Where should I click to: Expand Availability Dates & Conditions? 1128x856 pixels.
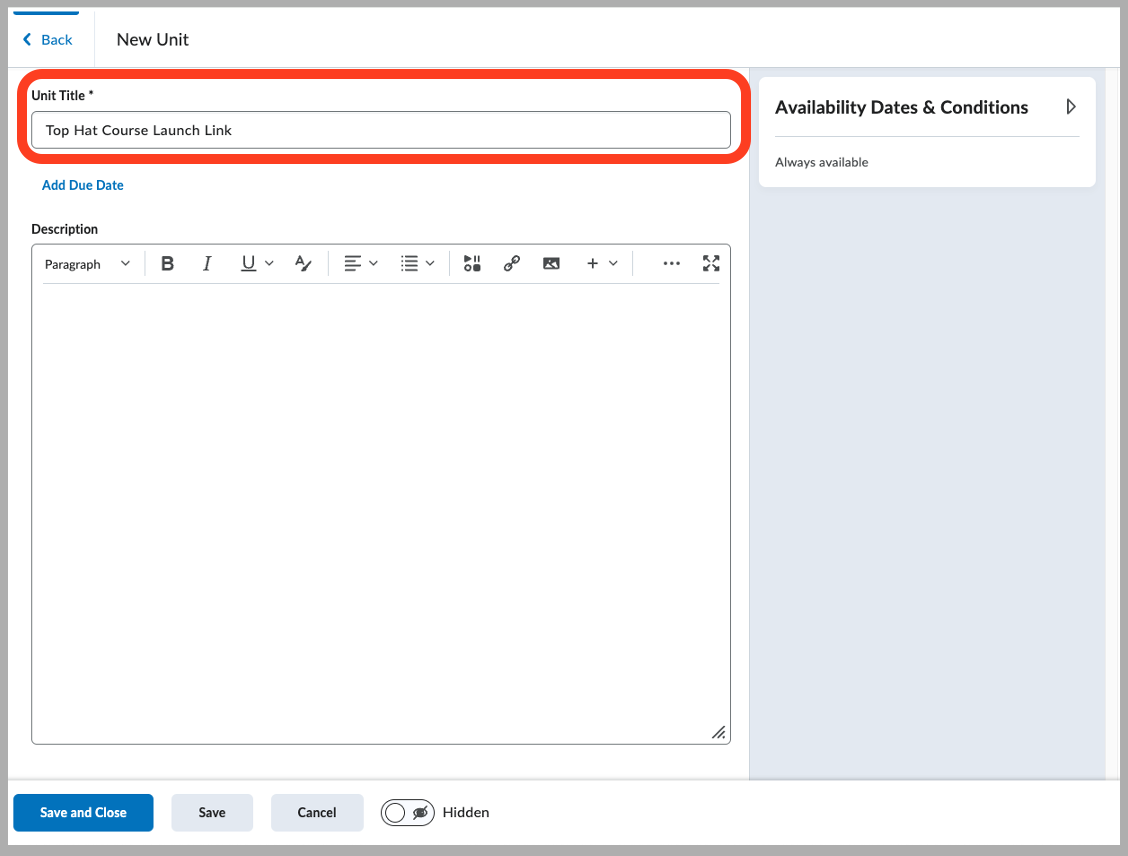pyautogui.click(x=1070, y=106)
